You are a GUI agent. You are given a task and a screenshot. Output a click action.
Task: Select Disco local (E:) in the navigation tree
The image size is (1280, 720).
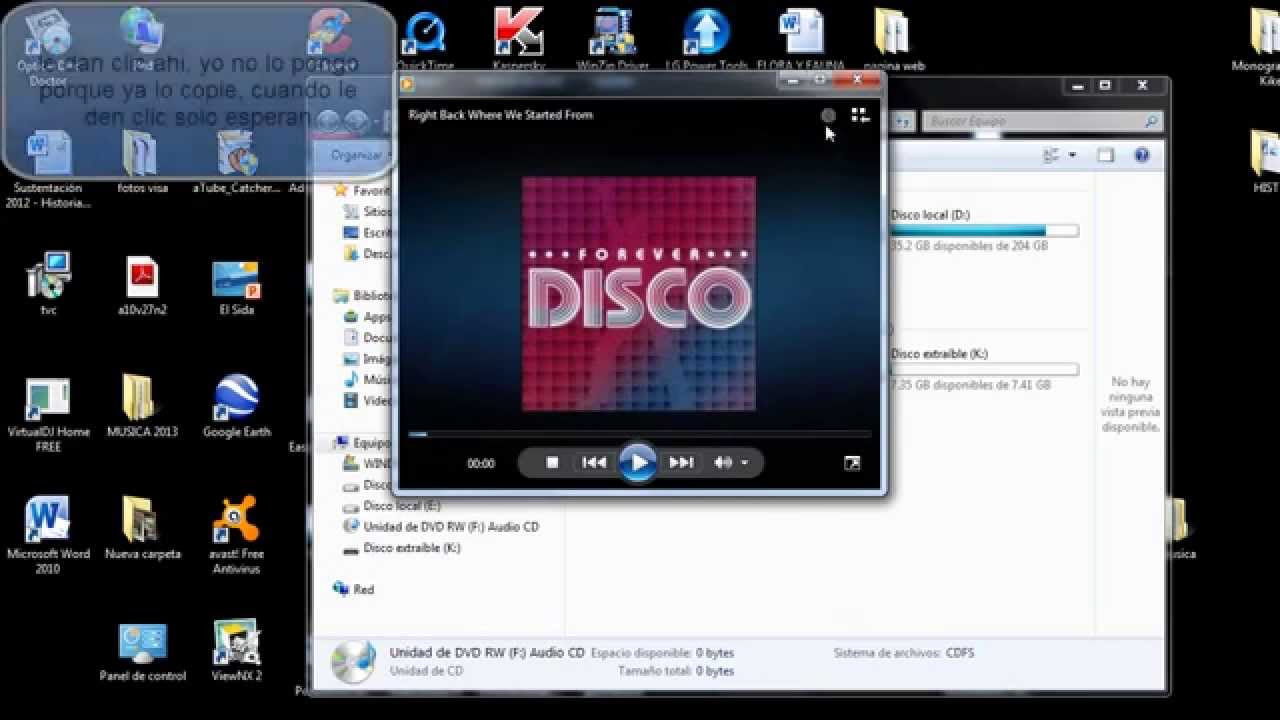392,506
